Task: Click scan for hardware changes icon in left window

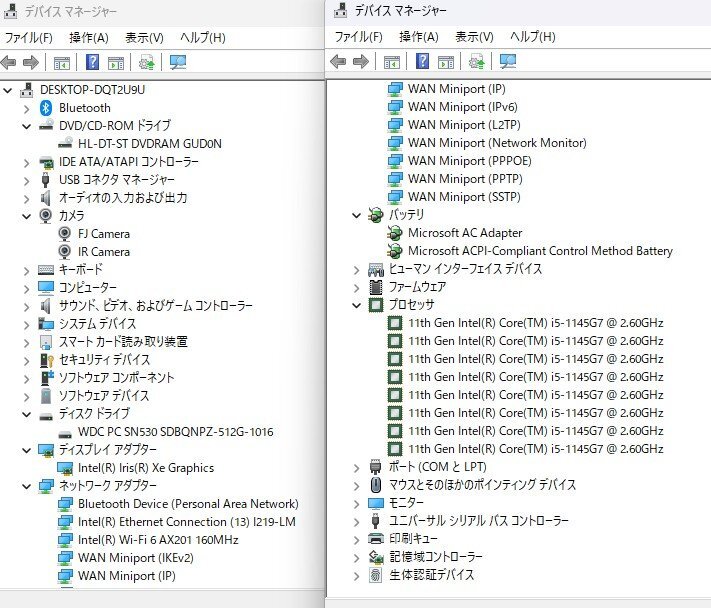Action: [x=178, y=62]
